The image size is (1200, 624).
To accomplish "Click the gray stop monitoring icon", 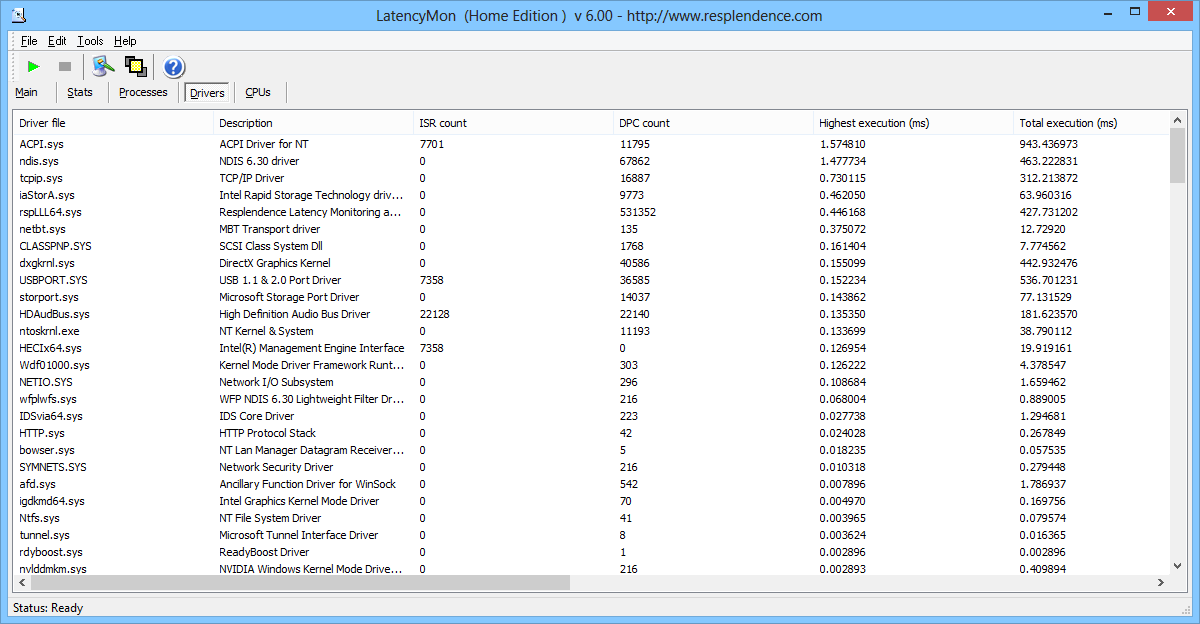I will click(x=65, y=66).
